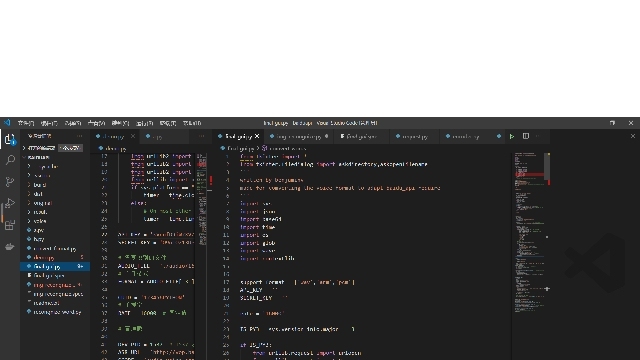Open the 选择 (Selection) menu
Image resolution: width=640 pixels, height=360 pixels.
pyautogui.click(x=73, y=123)
